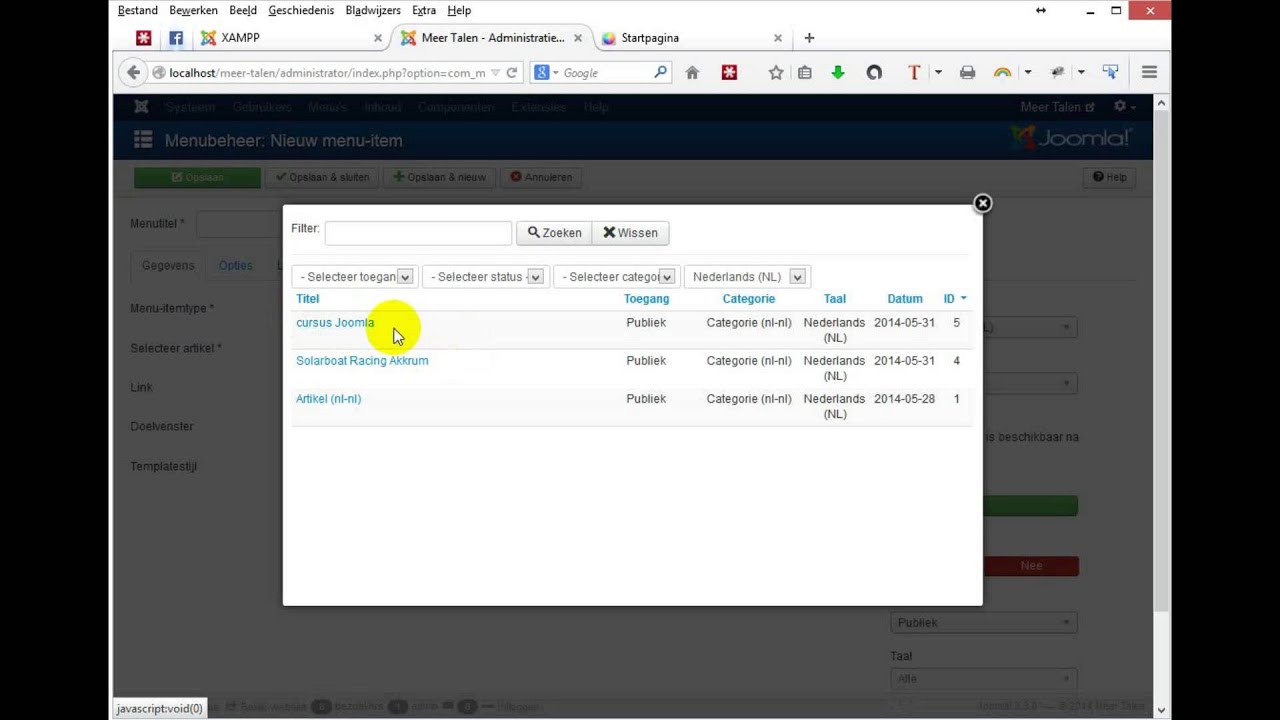Sort the list by Titel
Screen dimensions: 1280x720
307,299
